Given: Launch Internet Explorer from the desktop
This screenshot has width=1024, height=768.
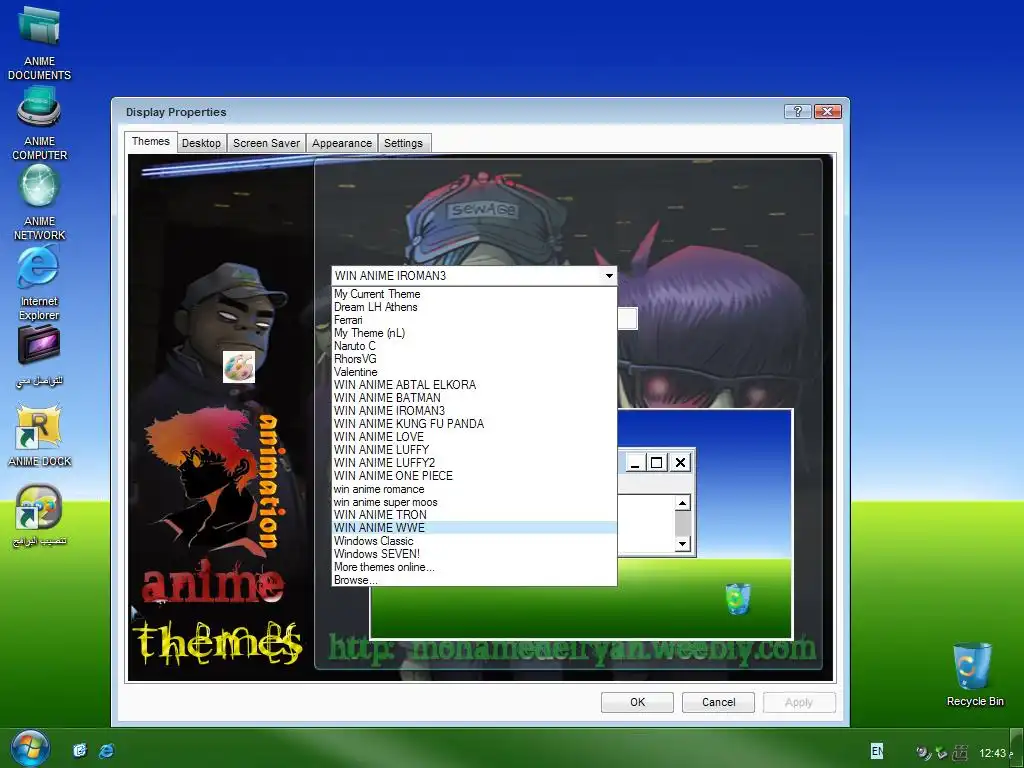Looking at the screenshot, I should [x=39, y=283].
